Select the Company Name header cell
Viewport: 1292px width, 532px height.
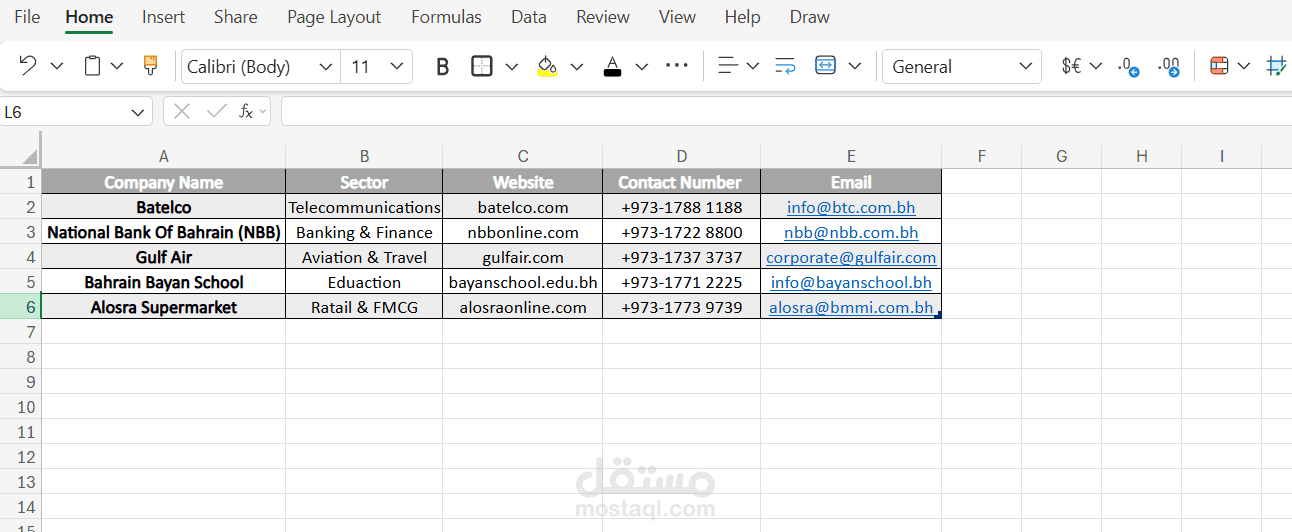pyautogui.click(x=164, y=182)
